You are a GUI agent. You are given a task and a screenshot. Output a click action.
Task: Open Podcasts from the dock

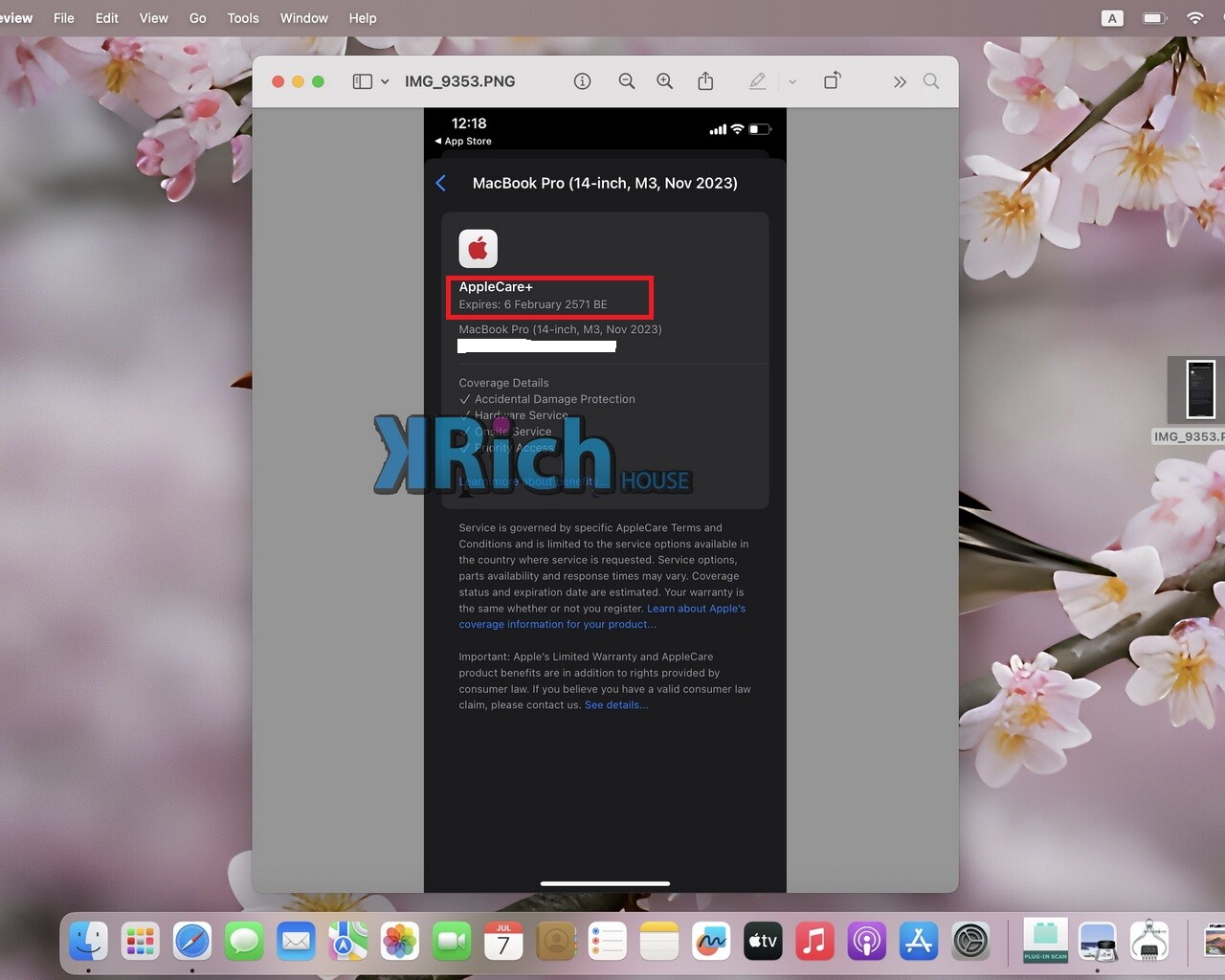[867, 942]
